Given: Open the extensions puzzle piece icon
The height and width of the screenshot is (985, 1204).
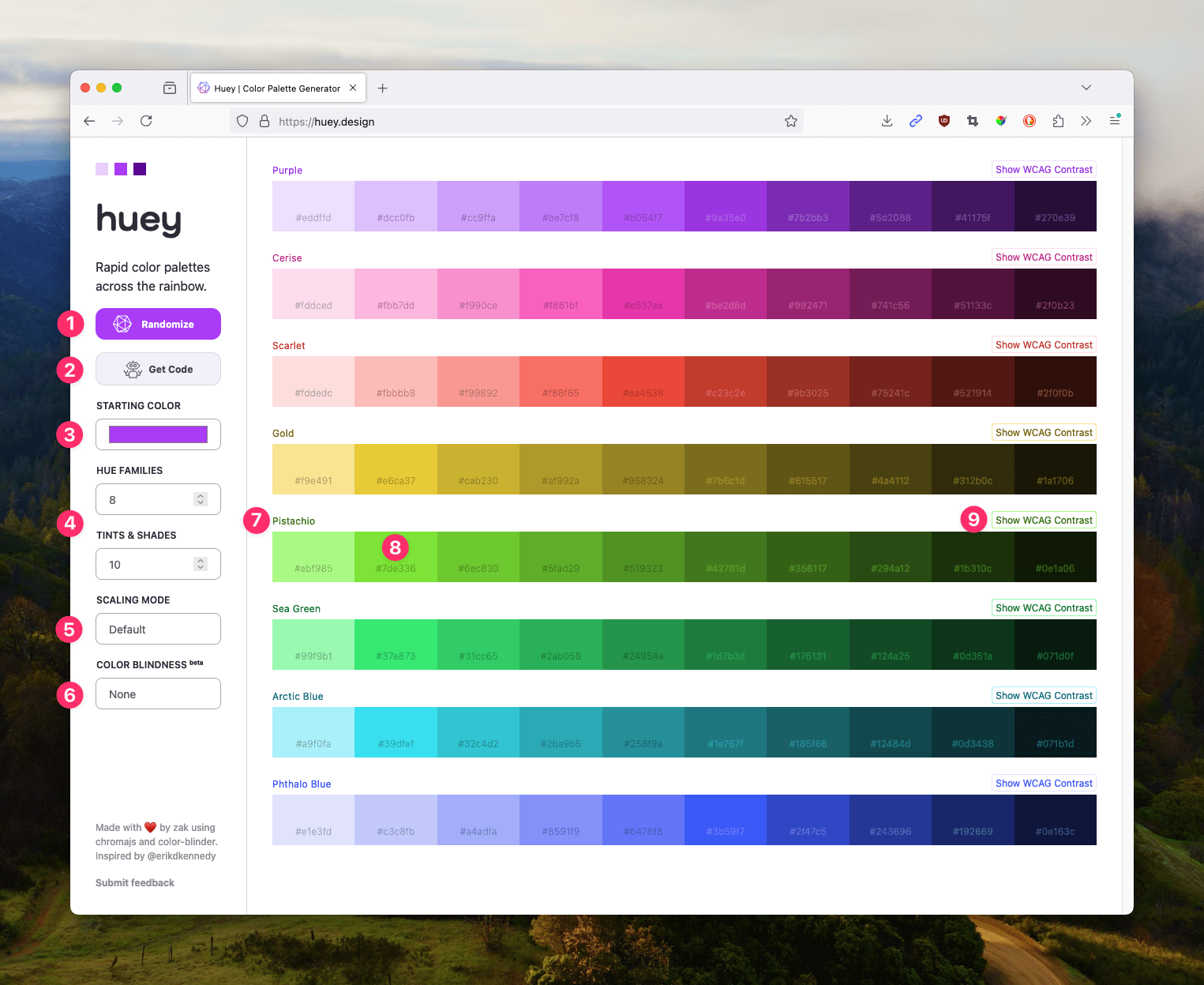Looking at the screenshot, I should 1058,121.
